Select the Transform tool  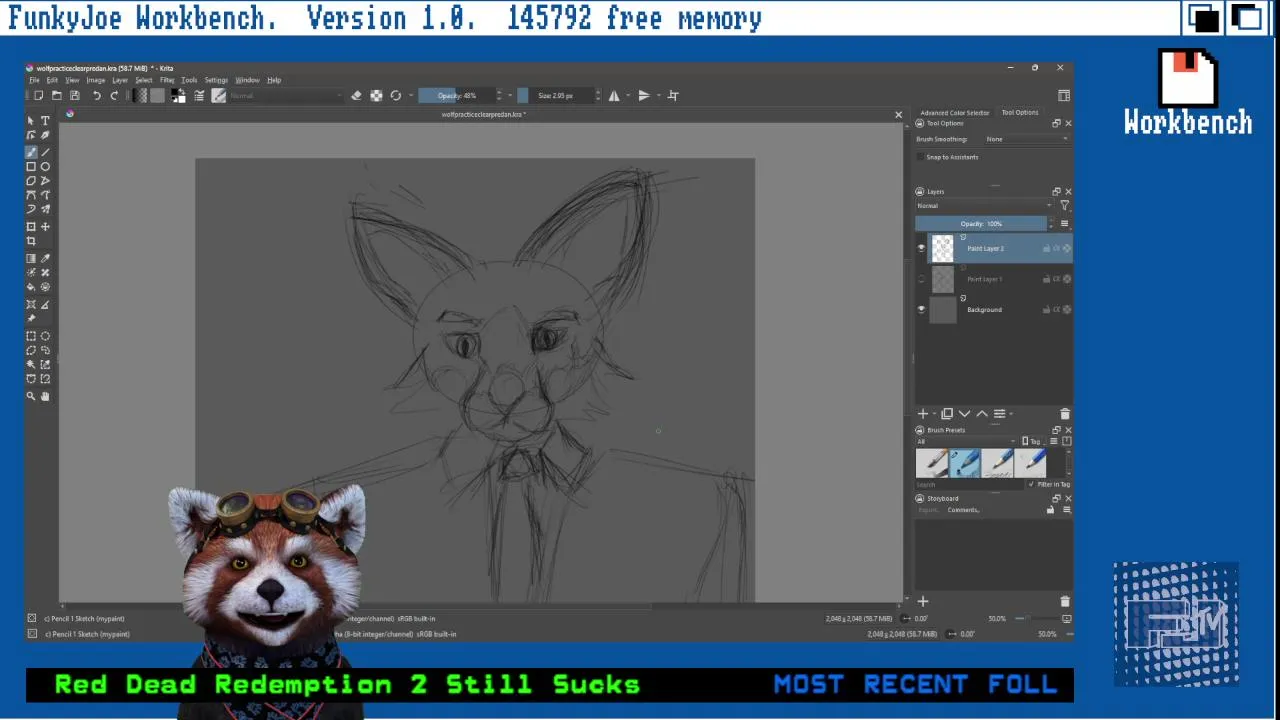(31, 227)
